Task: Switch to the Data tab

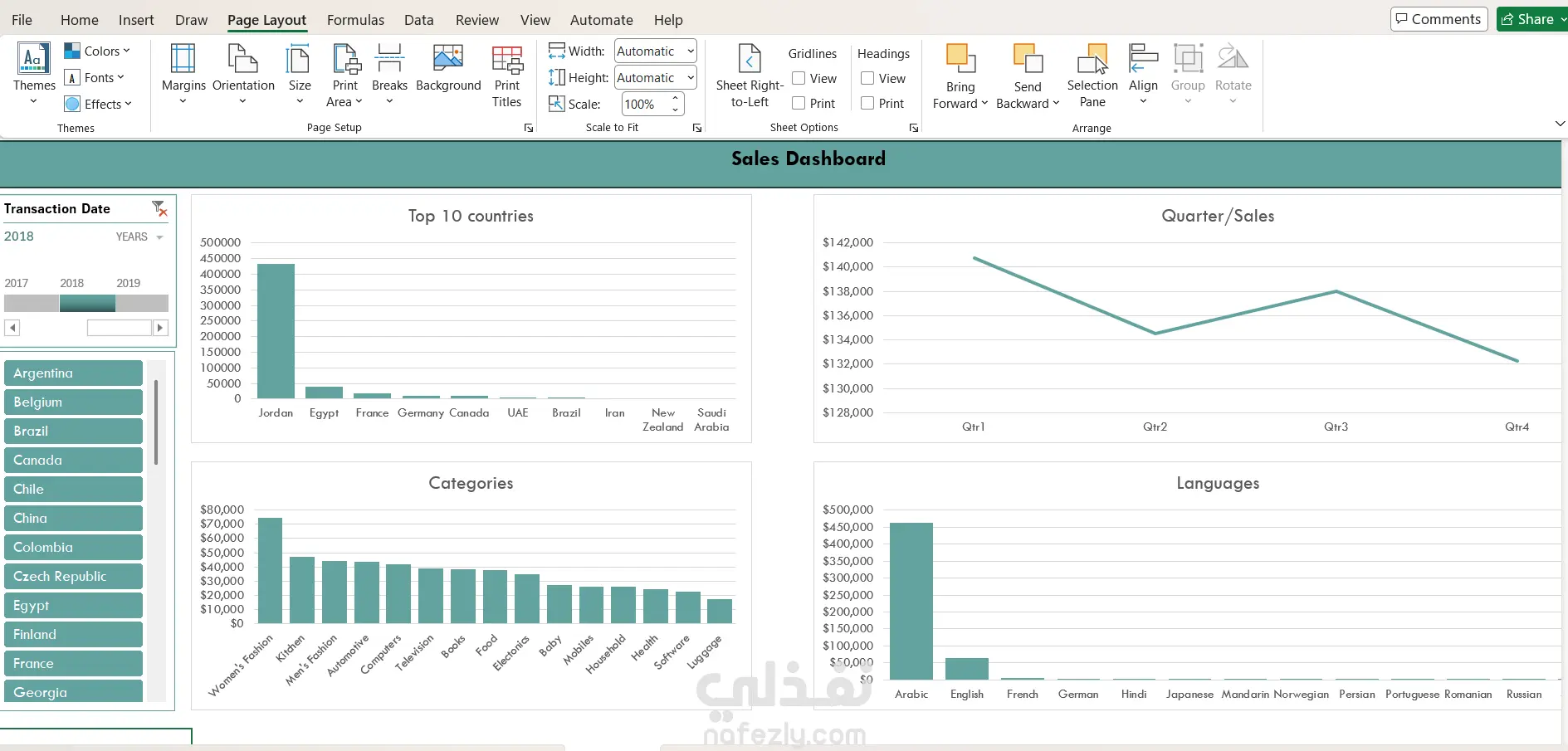Action: [x=419, y=20]
